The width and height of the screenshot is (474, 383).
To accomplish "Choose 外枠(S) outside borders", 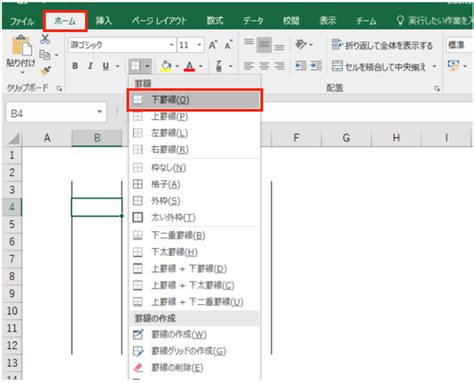I will coord(195,201).
